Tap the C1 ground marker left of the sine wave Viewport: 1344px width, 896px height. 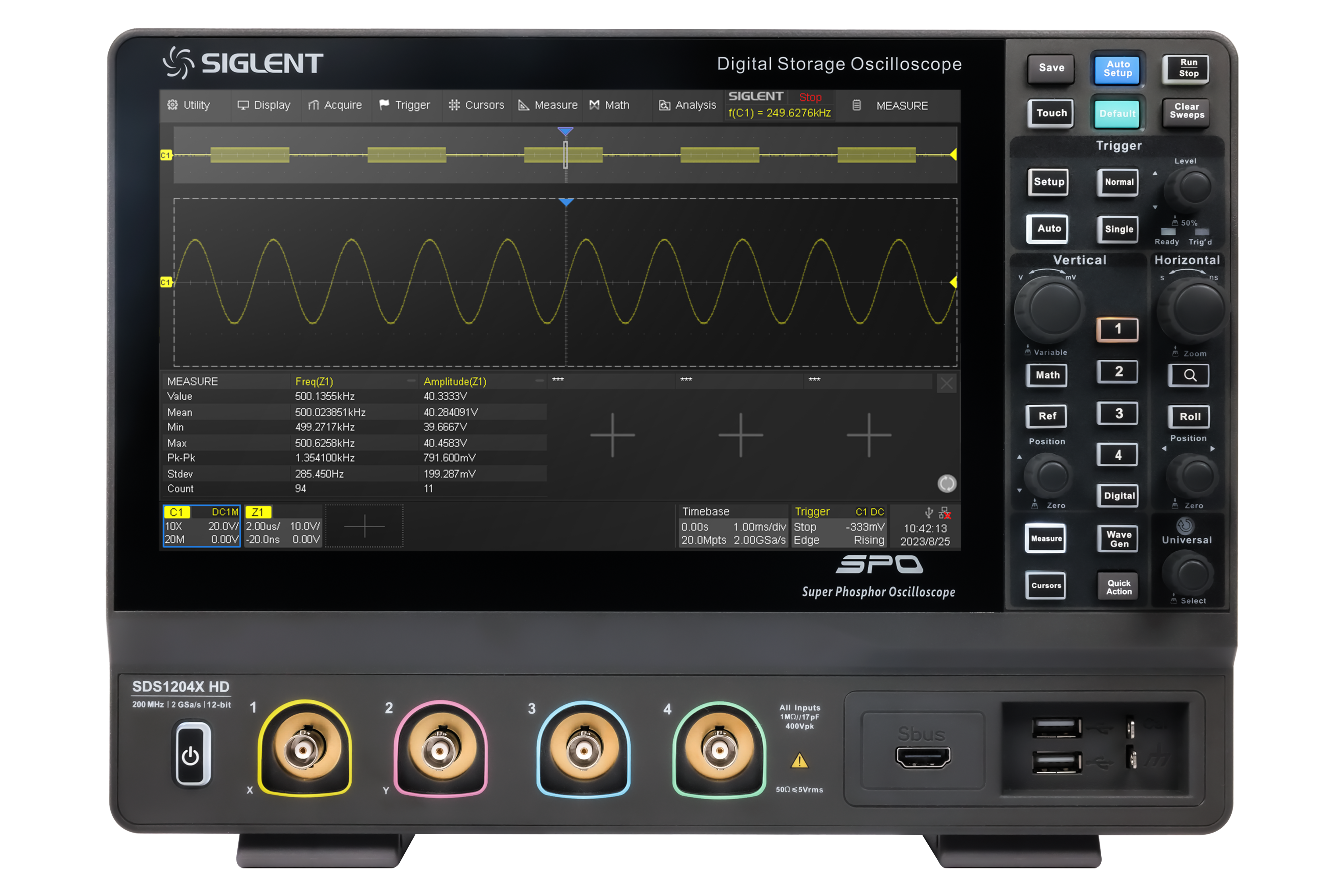166,282
